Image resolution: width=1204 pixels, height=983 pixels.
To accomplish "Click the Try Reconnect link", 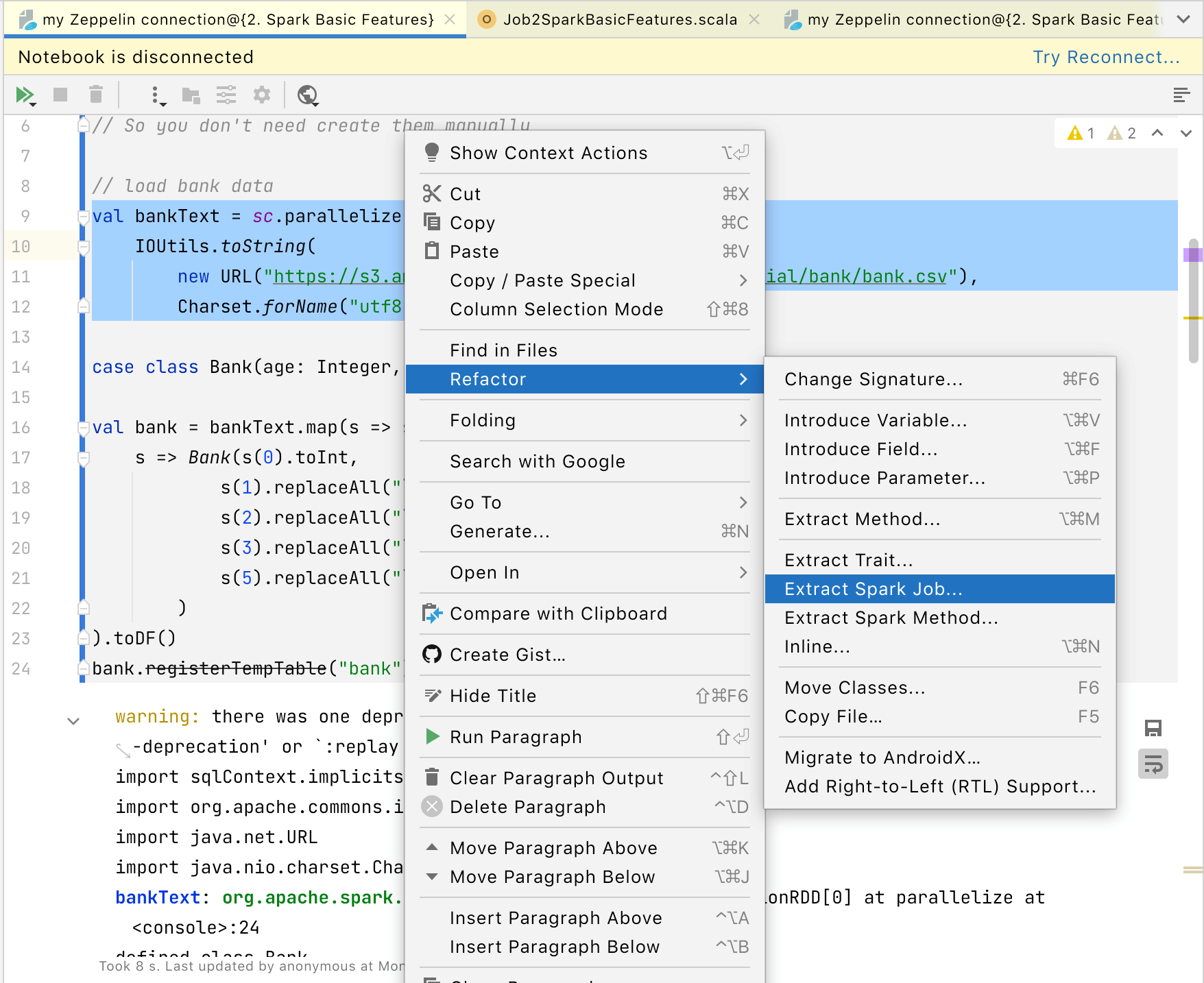I will coord(1106,57).
